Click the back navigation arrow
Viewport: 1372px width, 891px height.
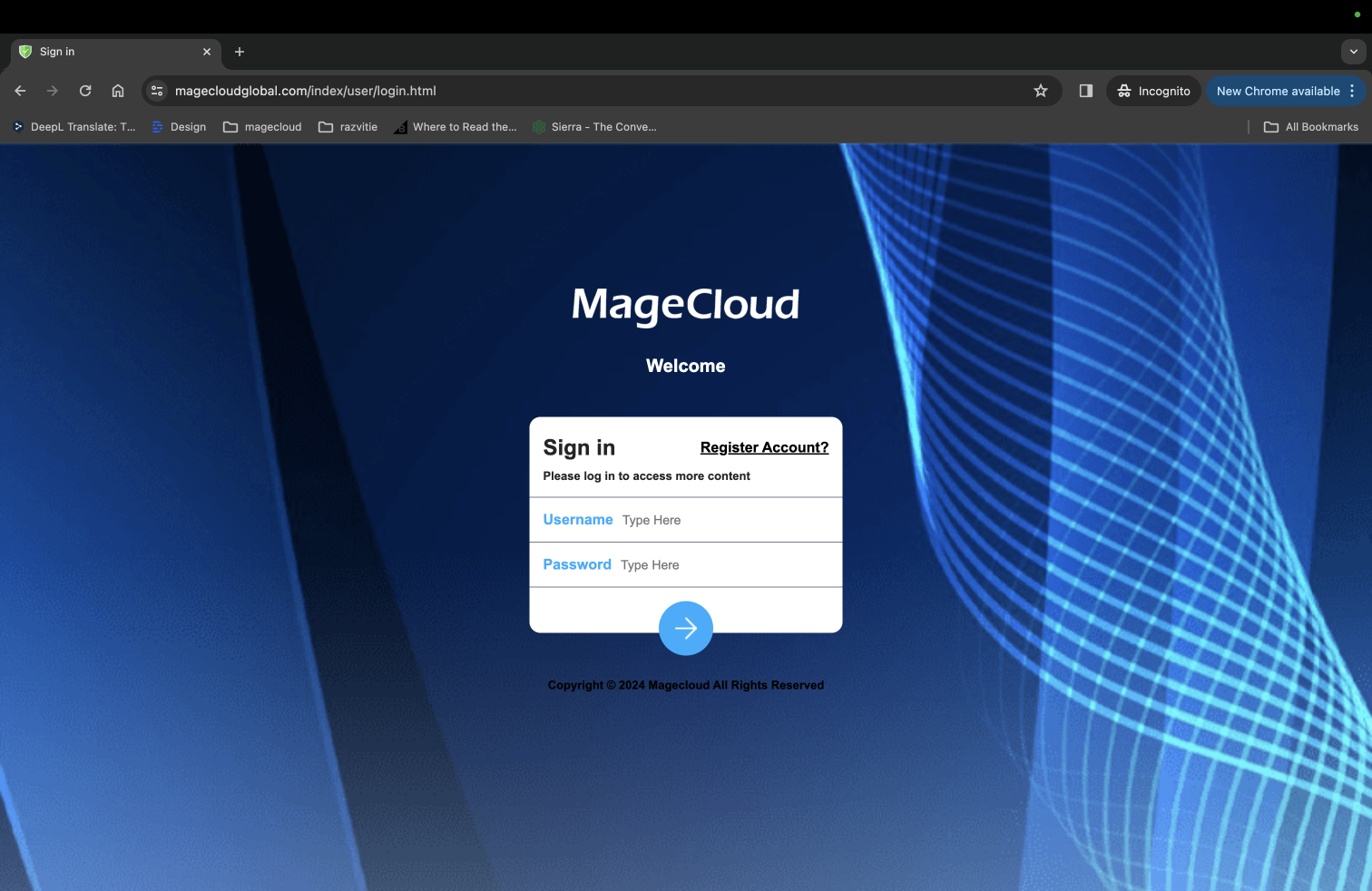coord(20,91)
